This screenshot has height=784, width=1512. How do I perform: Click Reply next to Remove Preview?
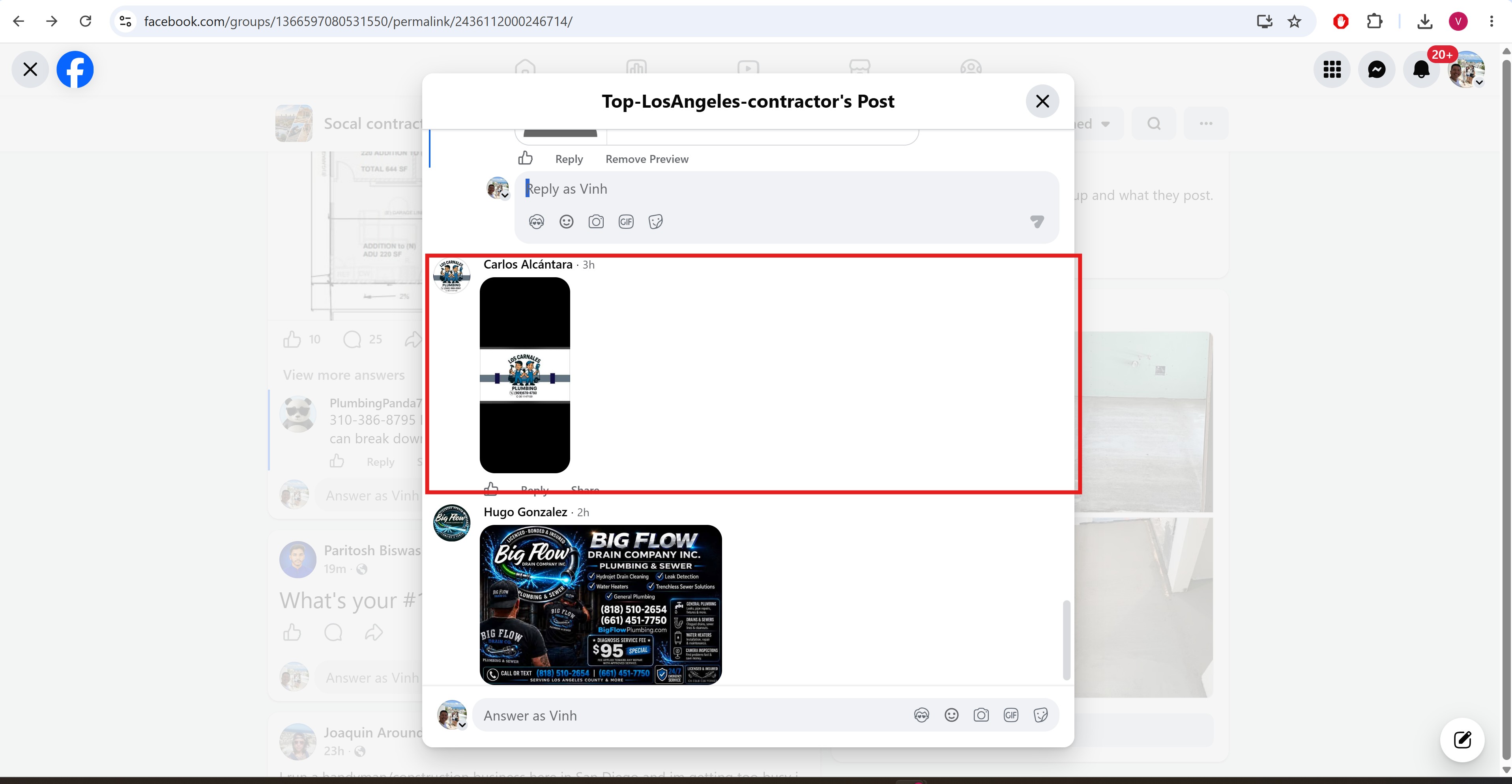click(x=569, y=159)
